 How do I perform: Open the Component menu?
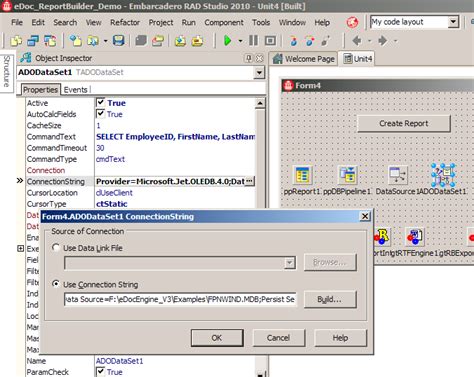pyautogui.click(x=224, y=22)
